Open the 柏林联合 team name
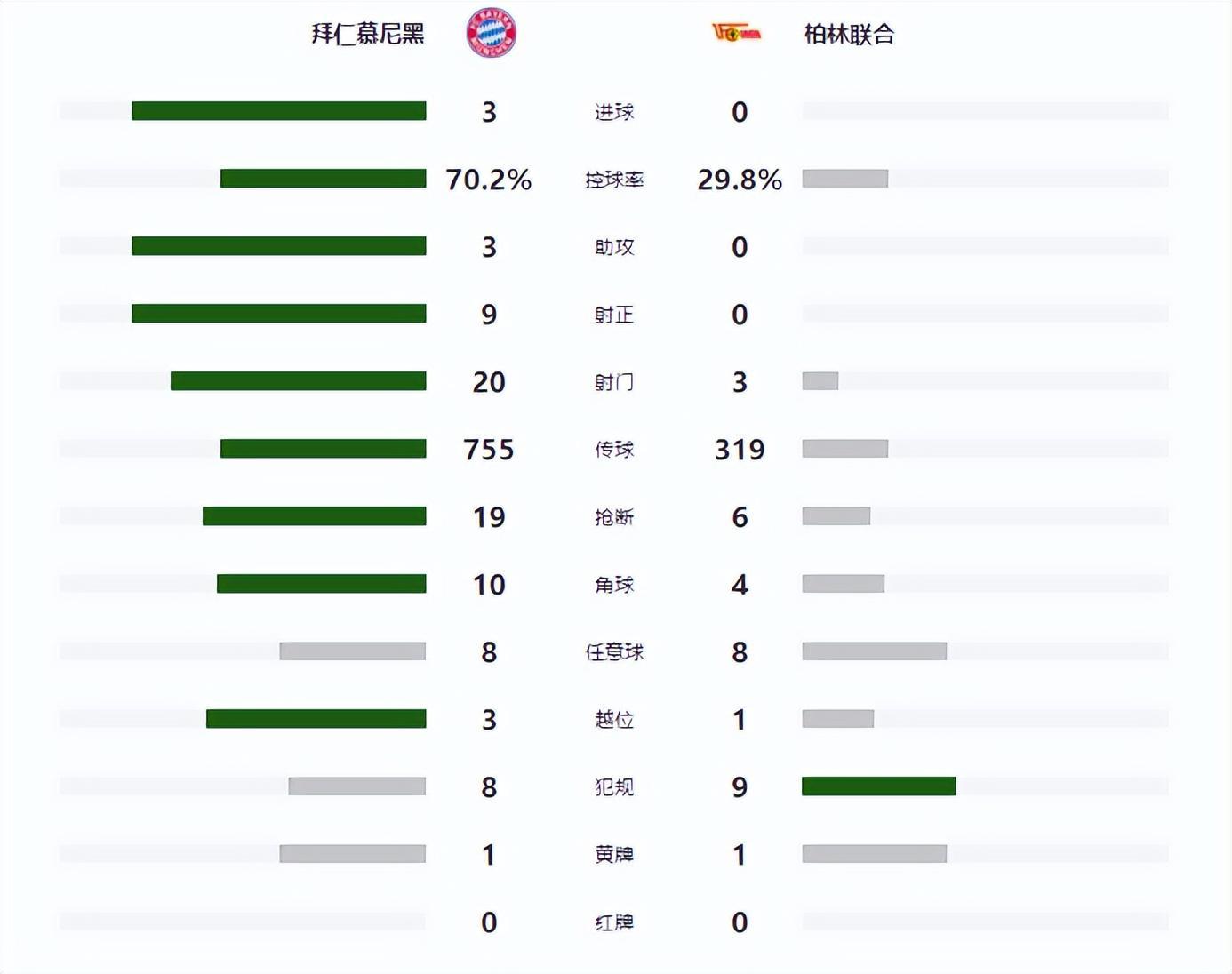The image size is (1232, 974). 849,35
